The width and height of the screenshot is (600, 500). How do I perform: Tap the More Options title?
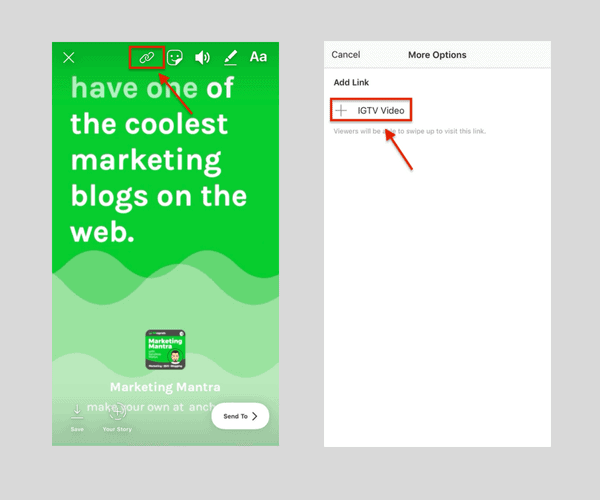coord(437,55)
